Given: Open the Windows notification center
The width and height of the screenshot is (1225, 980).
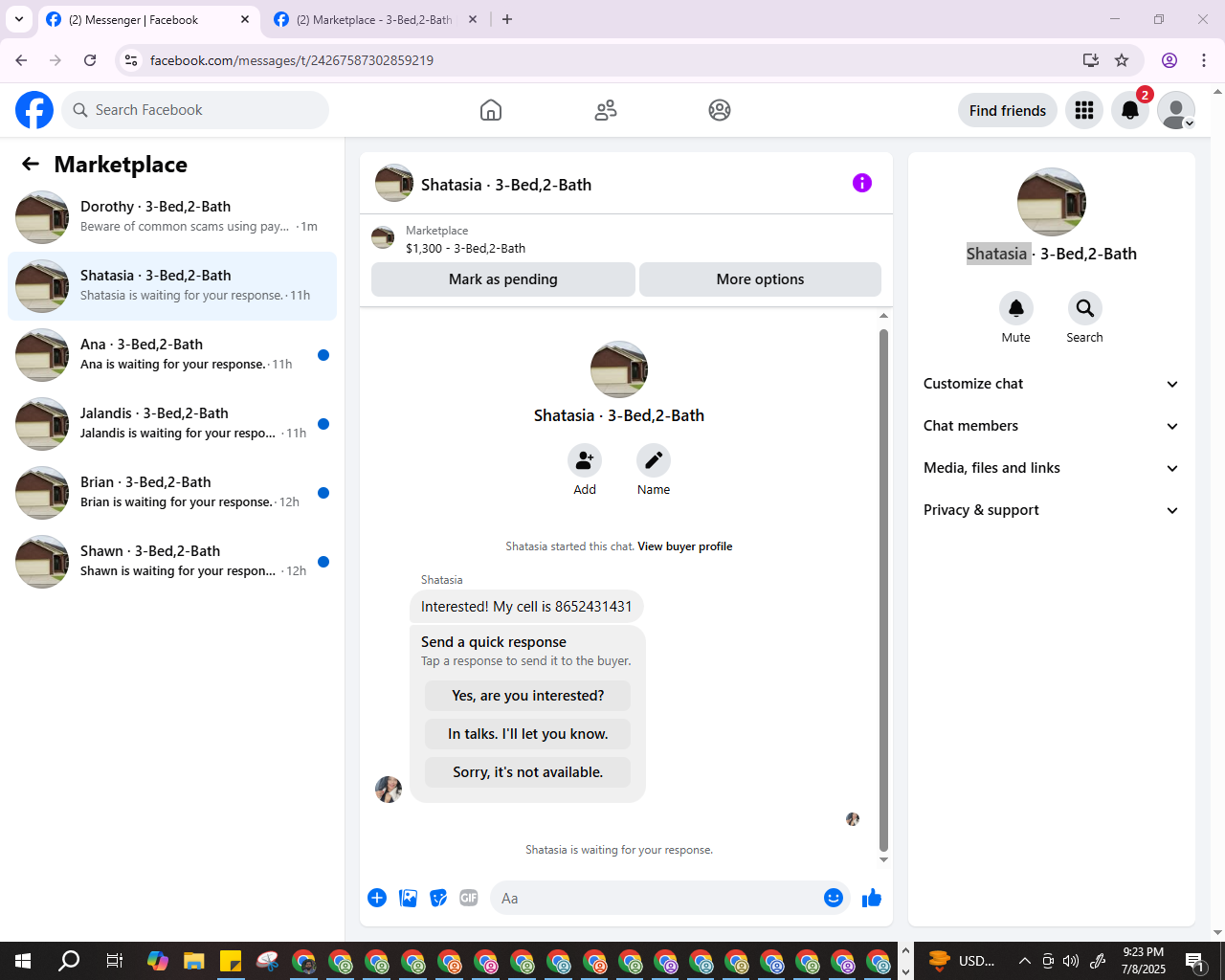Looking at the screenshot, I should tap(1195, 961).
